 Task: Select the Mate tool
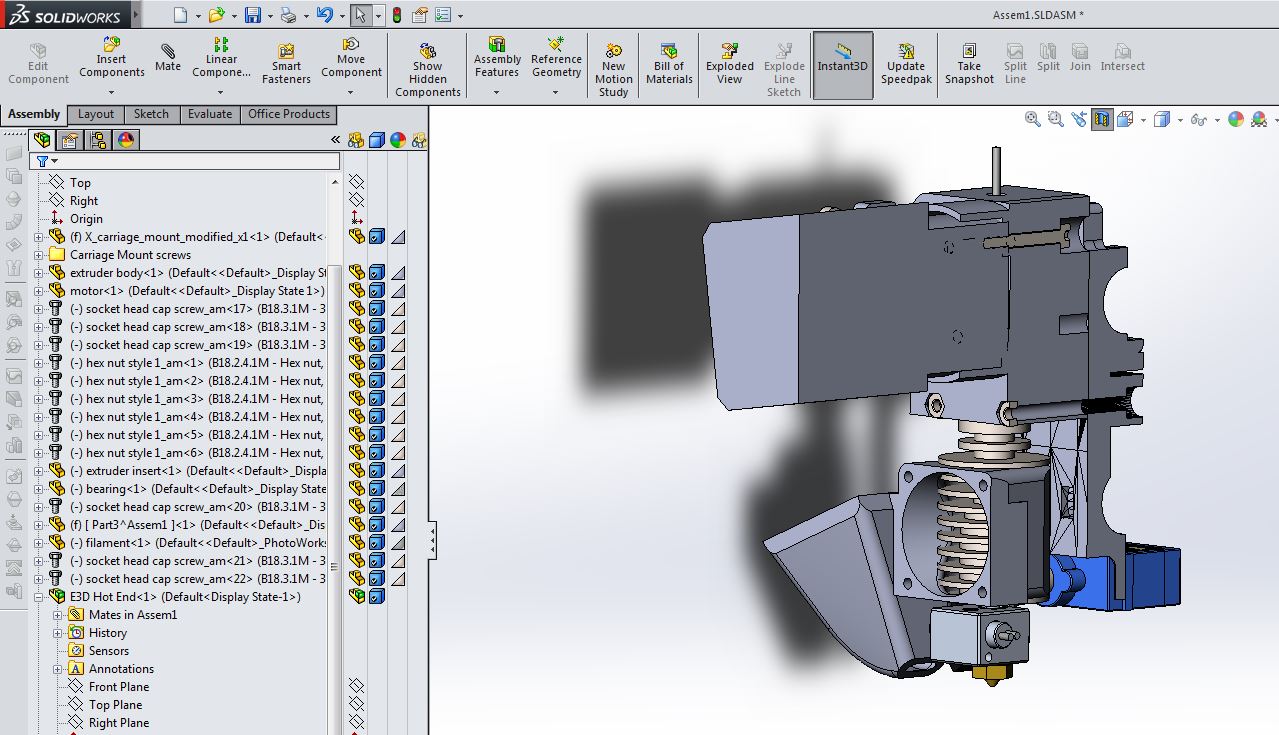tap(168, 52)
